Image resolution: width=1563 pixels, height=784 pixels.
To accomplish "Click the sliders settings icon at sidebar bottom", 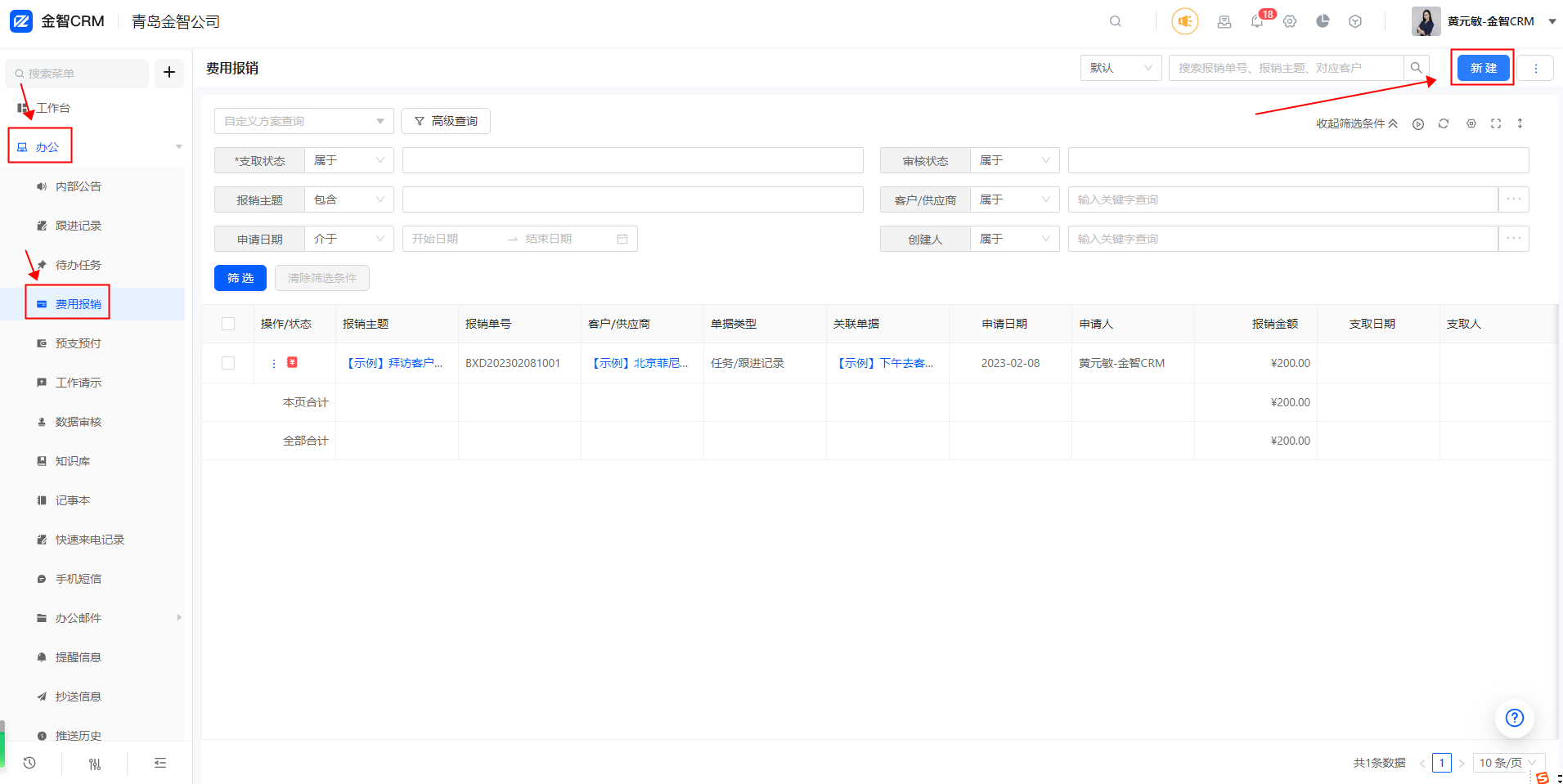I will tap(95, 764).
